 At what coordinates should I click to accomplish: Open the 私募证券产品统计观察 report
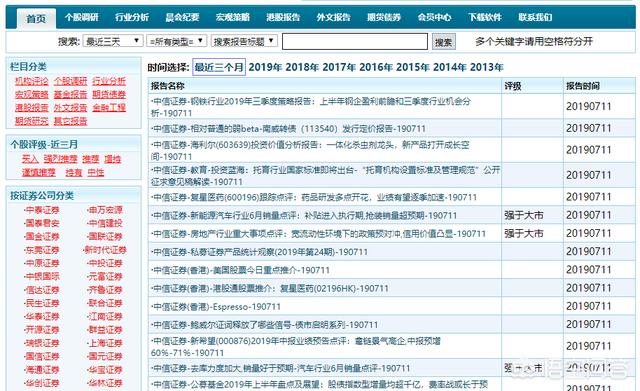pyautogui.click(x=259, y=252)
